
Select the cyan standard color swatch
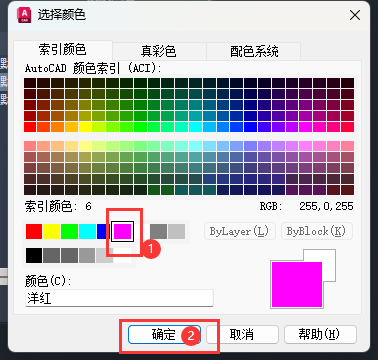pos(87,231)
